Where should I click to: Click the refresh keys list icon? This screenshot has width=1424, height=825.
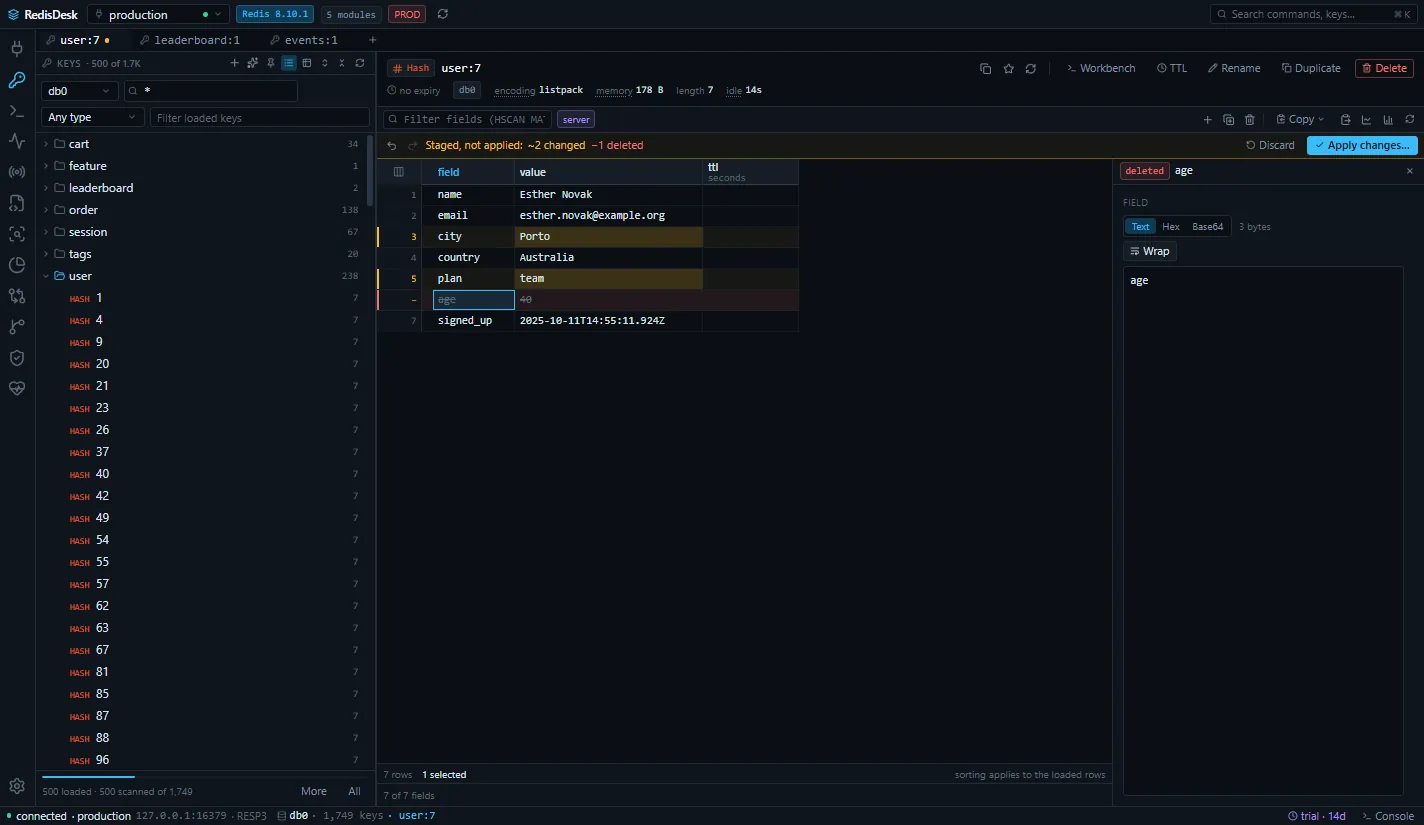tap(360, 63)
